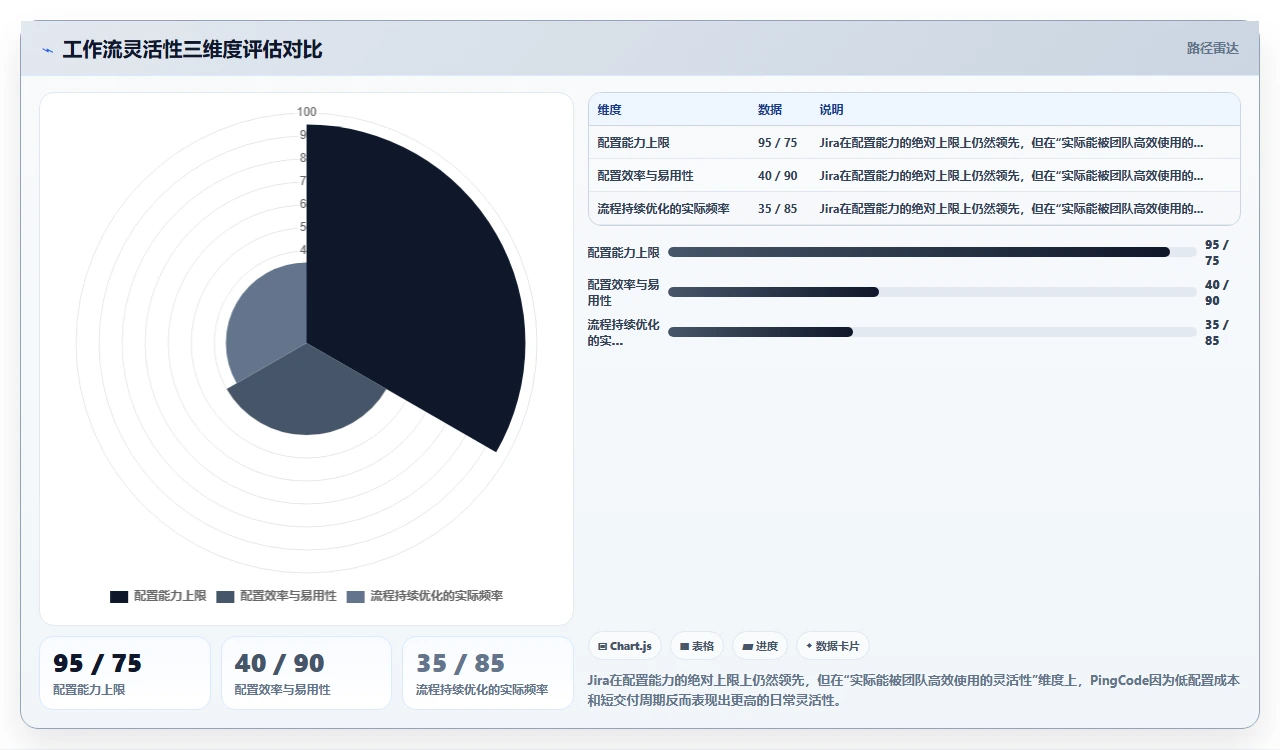Viewport: 1280px width, 750px height.
Task: Click the 95 / 75 progress bar value
Action: pyautogui.click(x=1217, y=252)
